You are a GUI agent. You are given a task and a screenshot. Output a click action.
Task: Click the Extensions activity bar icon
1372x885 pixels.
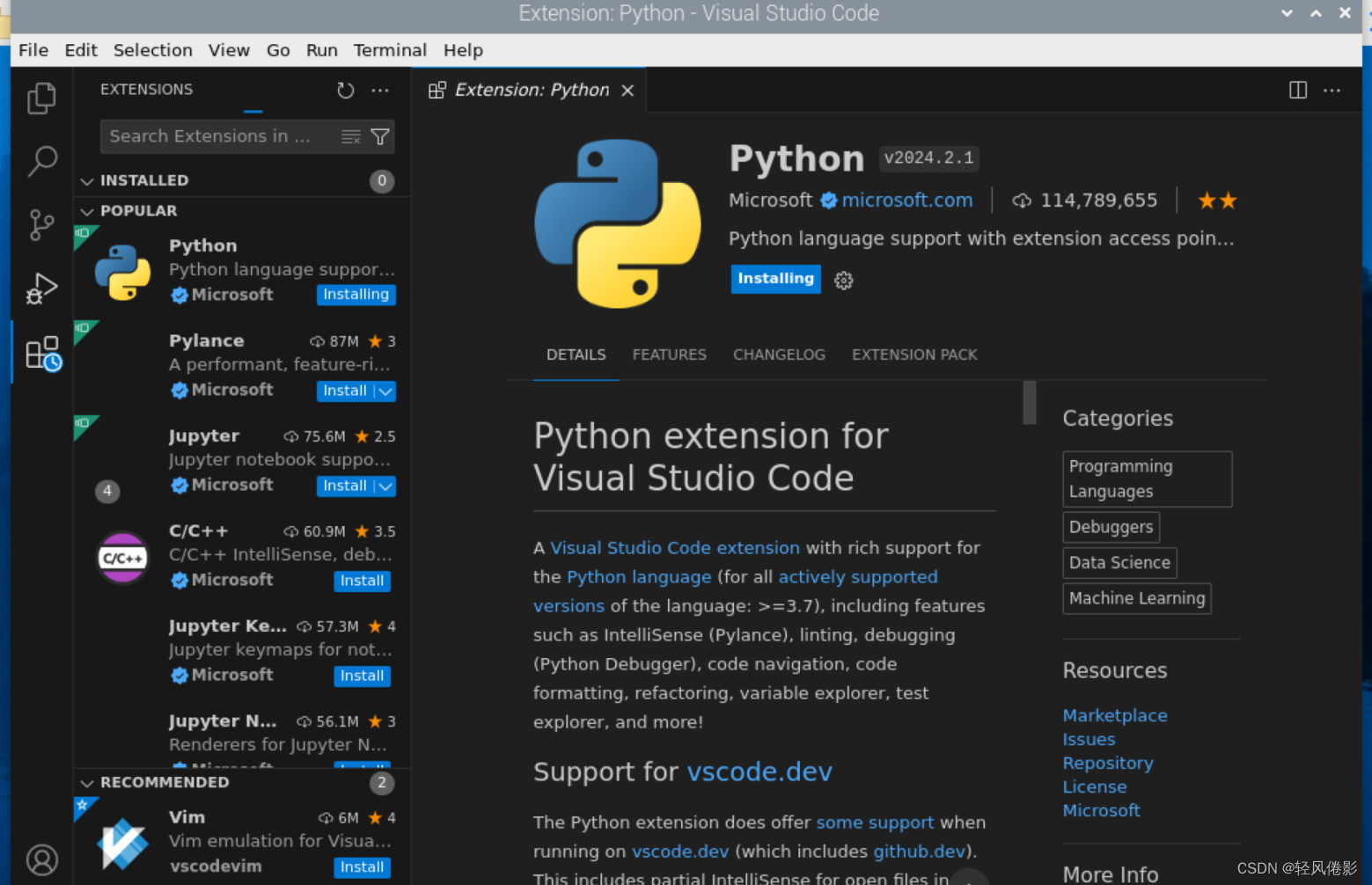coord(41,354)
